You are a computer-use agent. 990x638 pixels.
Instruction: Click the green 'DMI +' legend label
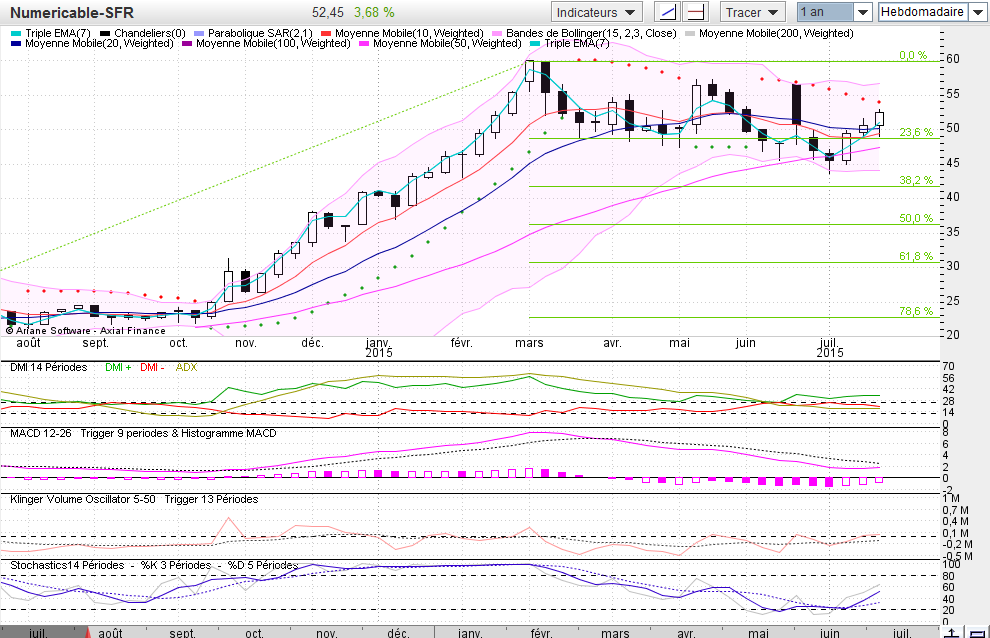(x=118, y=367)
